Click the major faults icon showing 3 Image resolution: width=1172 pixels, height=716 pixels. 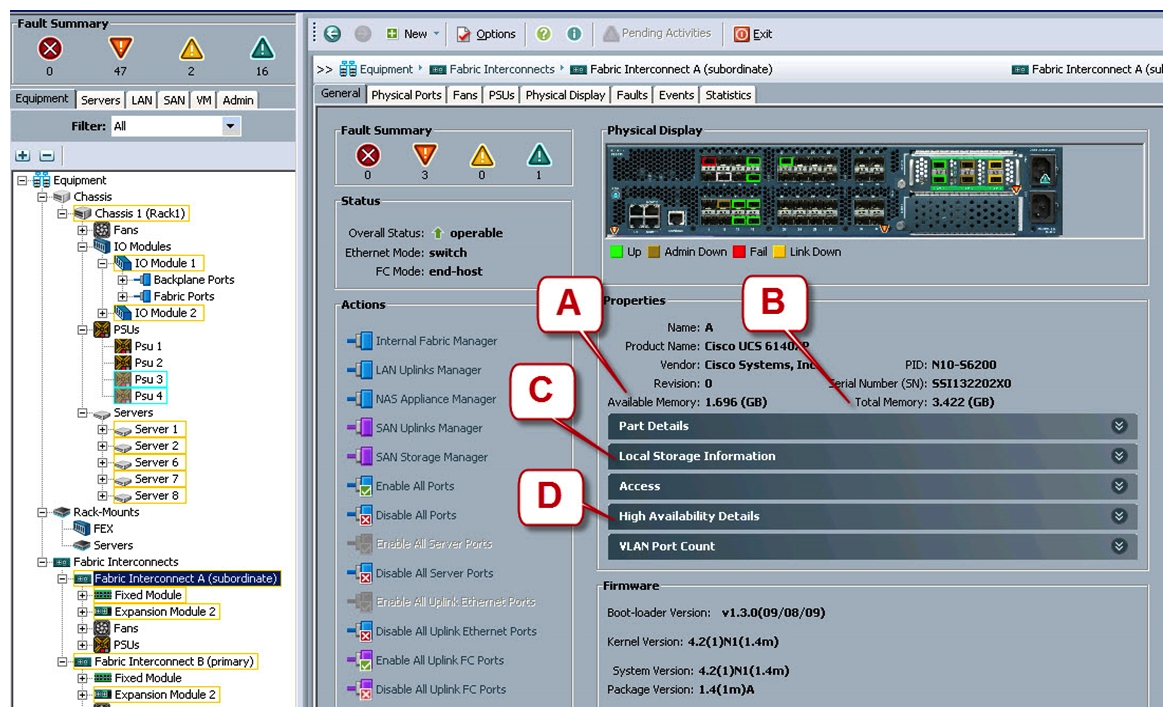pyautogui.click(x=425, y=155)
